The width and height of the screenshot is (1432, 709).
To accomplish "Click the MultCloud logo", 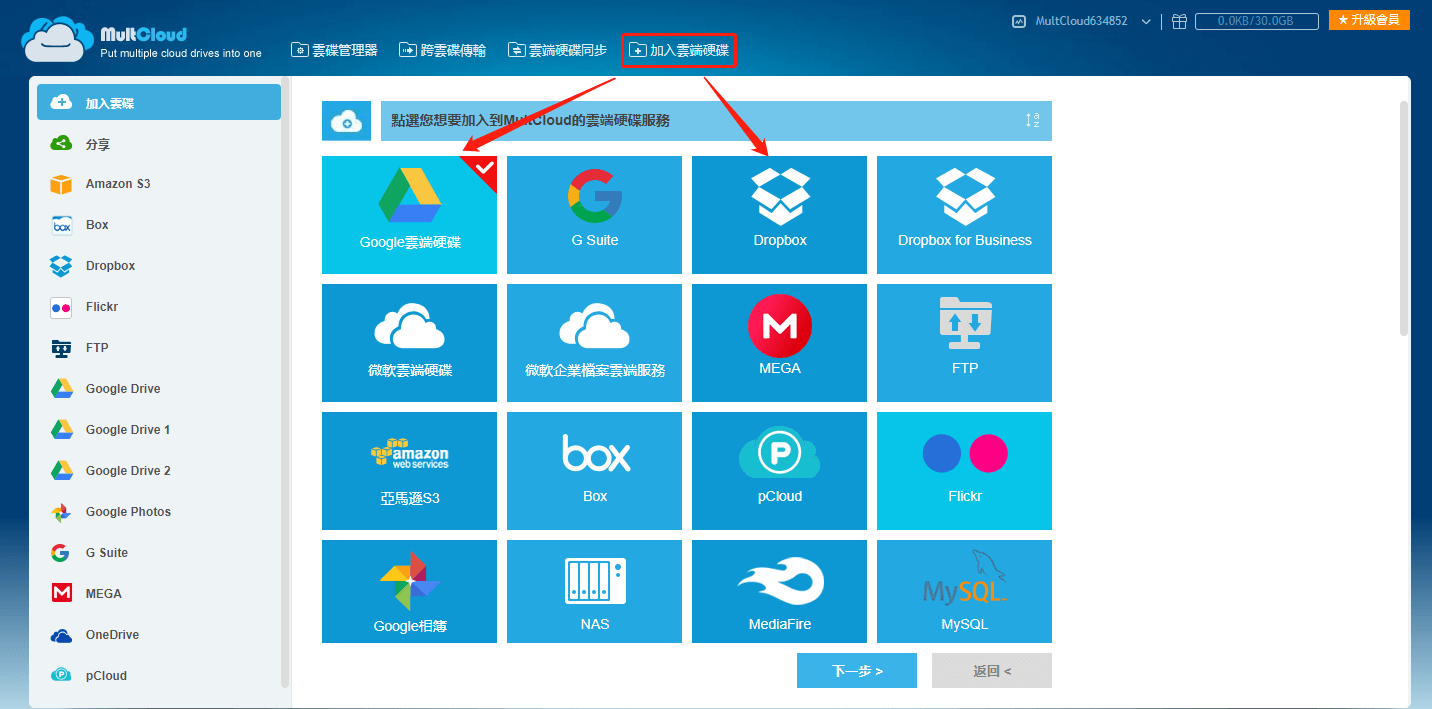I will (x=140, y=40).
